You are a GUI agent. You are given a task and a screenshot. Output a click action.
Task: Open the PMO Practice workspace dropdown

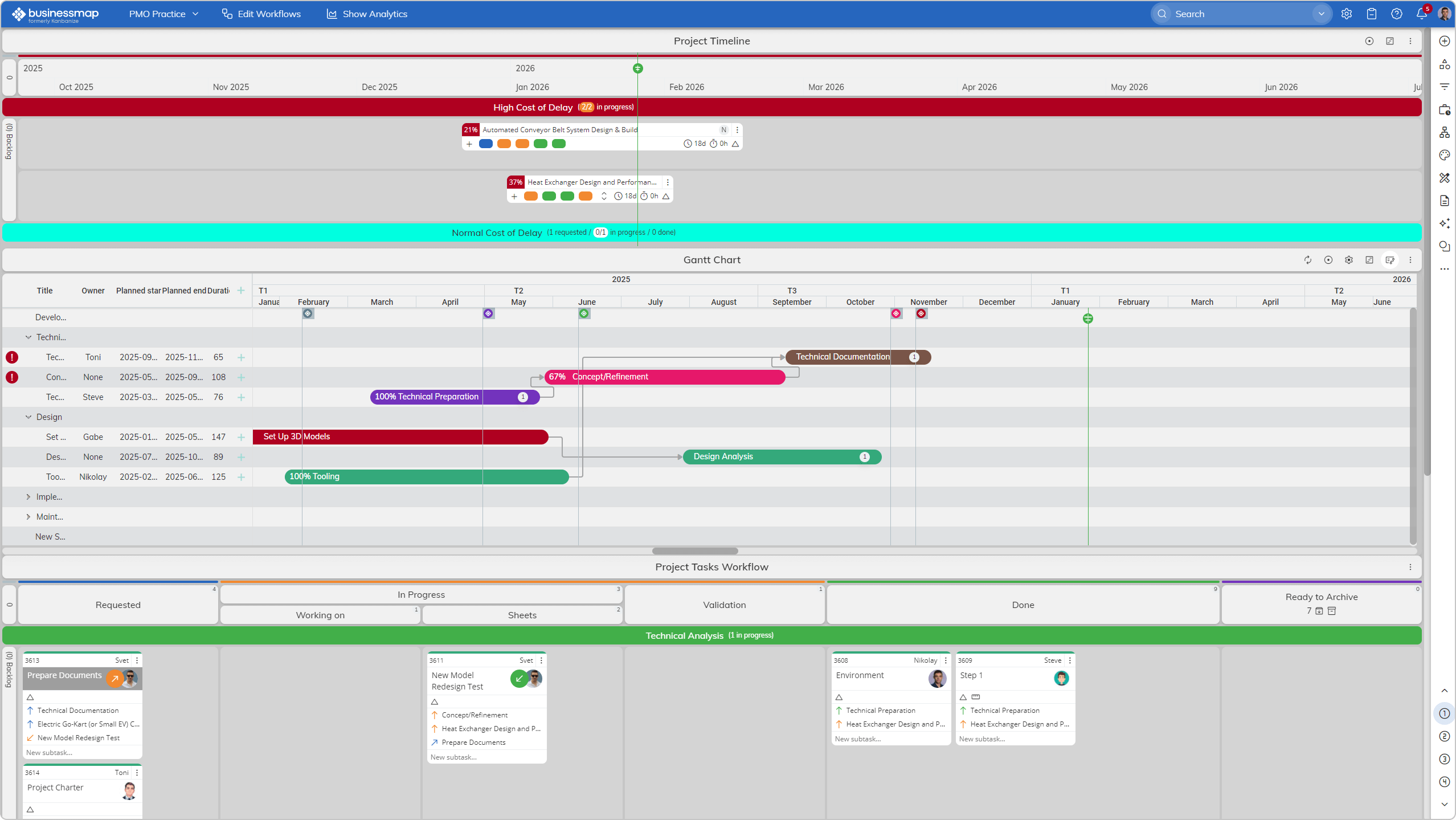click(163, 14)
